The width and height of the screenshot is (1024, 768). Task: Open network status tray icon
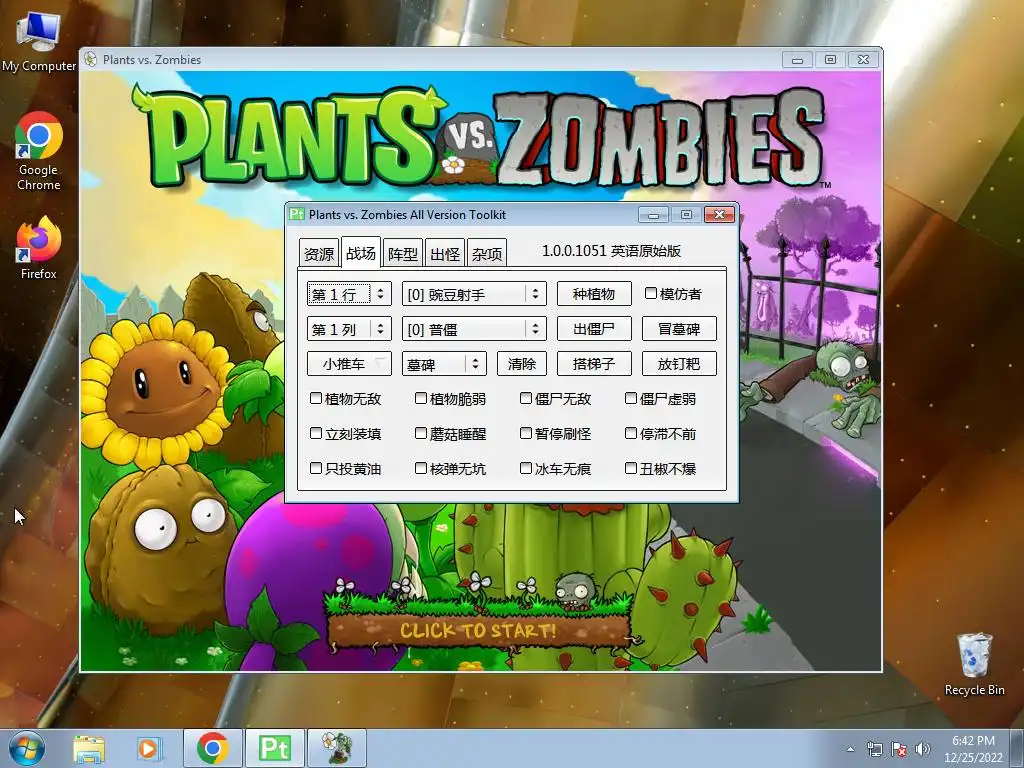click(874, 749)
